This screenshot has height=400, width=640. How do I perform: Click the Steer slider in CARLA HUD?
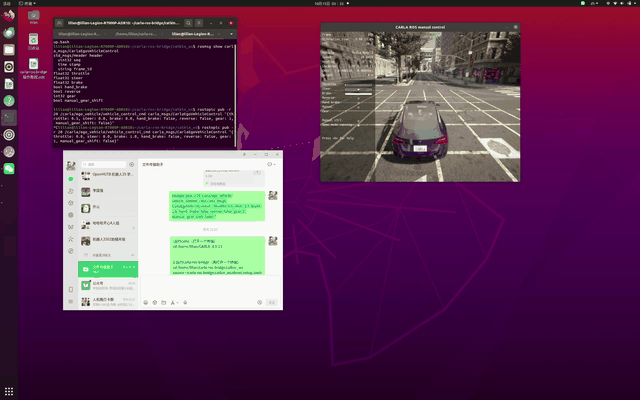coord(358,89)
